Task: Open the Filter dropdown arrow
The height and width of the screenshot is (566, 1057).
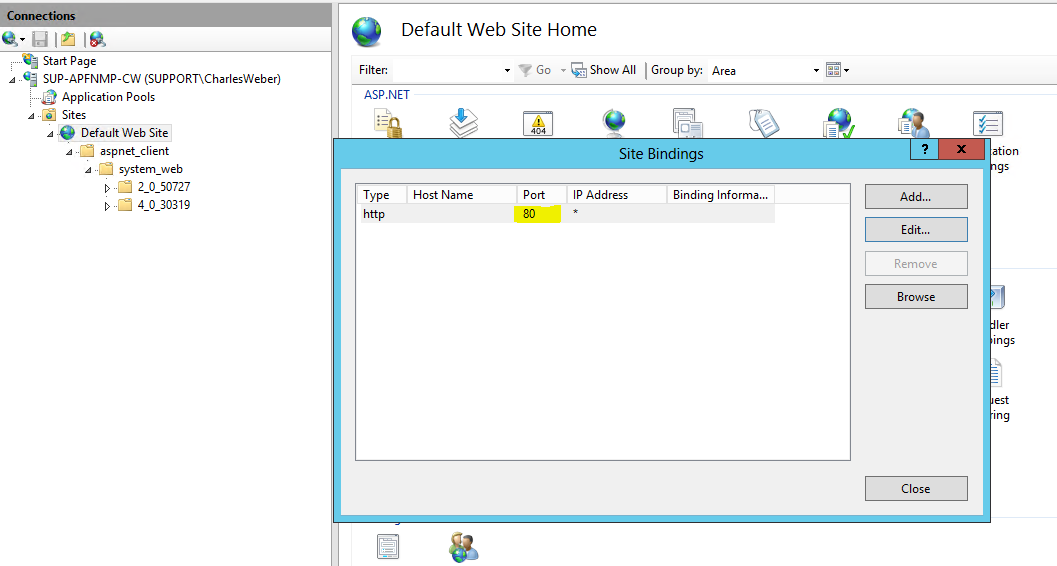Action: (x=508, y=70)
